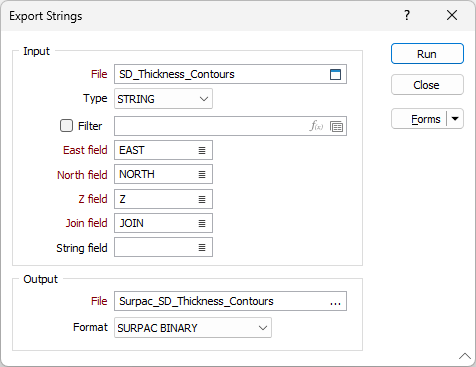Enable the Filter checkbox
The image size is (476, 367).
pos(66,126)
